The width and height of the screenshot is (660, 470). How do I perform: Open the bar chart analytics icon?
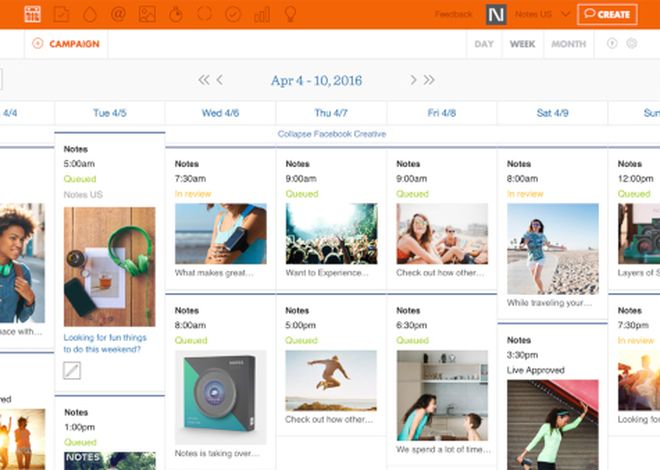coord(262,15)
